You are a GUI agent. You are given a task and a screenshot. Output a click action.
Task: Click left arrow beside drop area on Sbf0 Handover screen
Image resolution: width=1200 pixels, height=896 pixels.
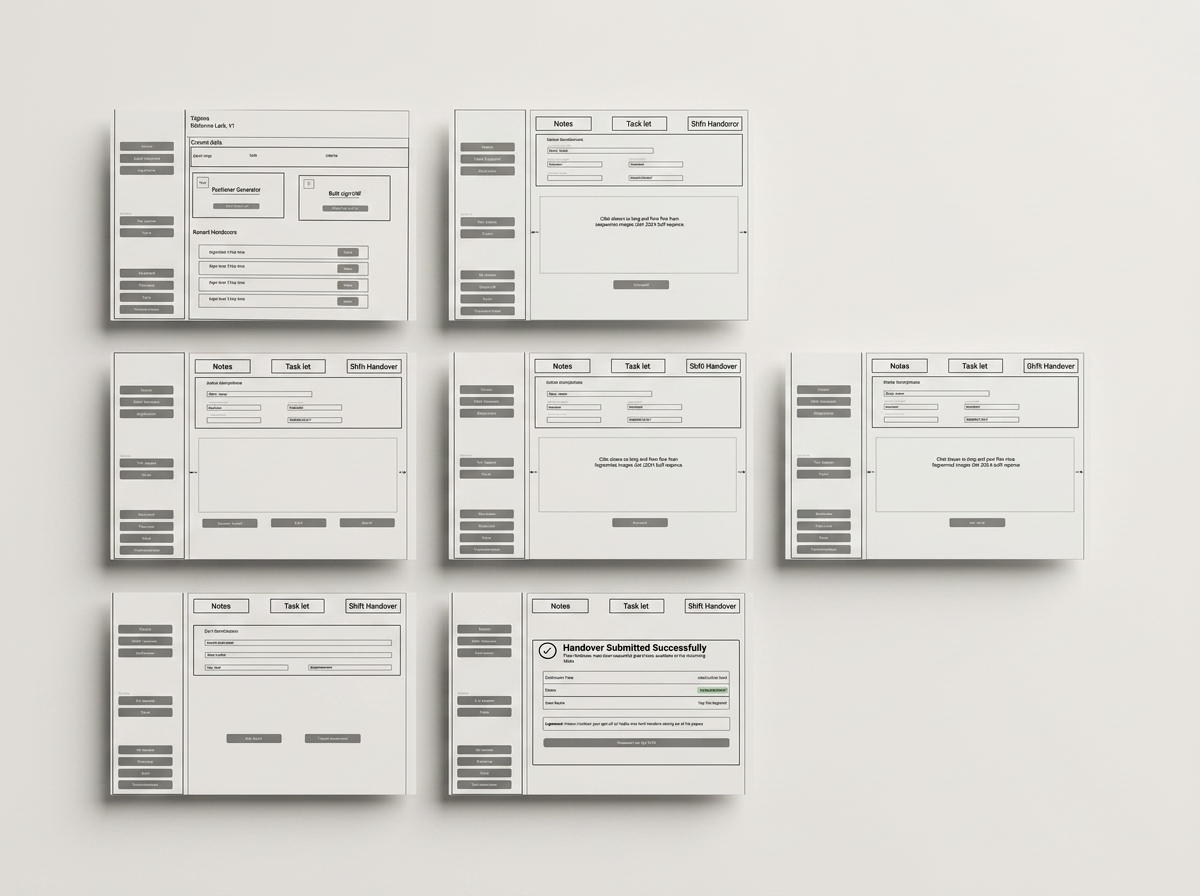pyautogui.click(x=533, y=473)
